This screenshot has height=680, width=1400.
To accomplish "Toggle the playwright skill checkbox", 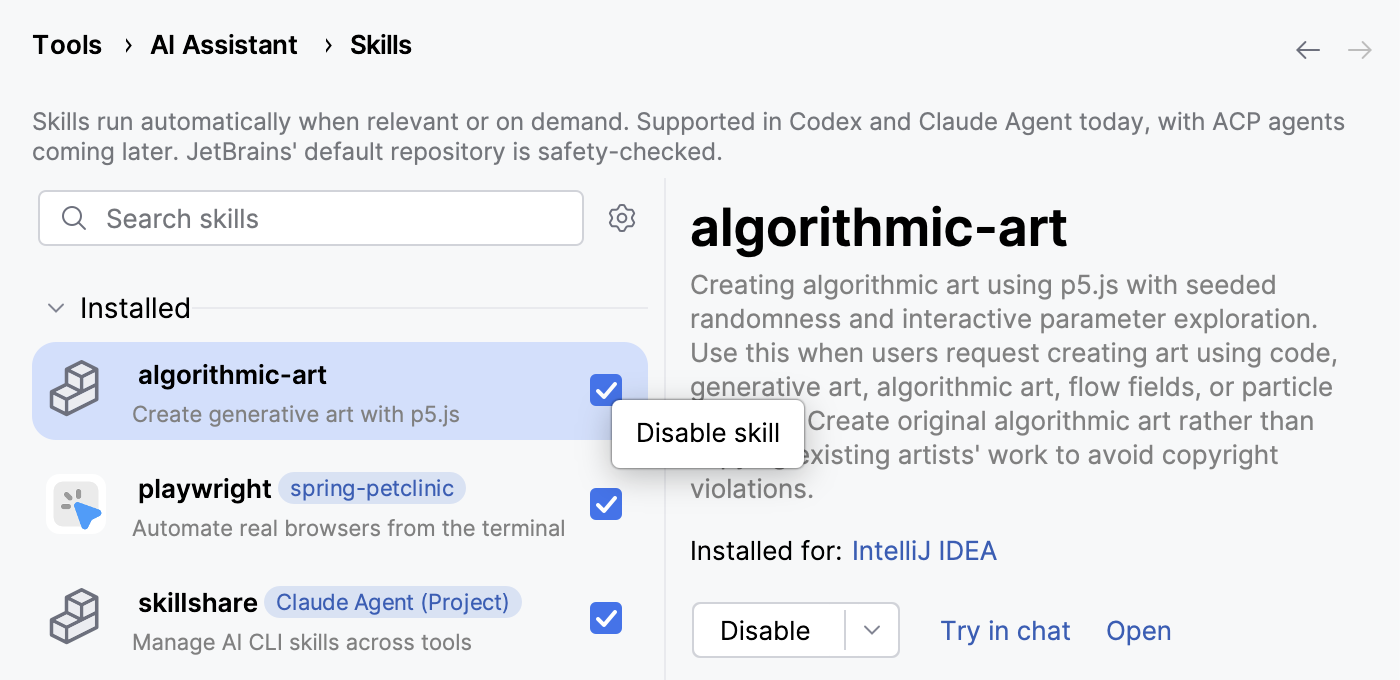I will 606,504.
